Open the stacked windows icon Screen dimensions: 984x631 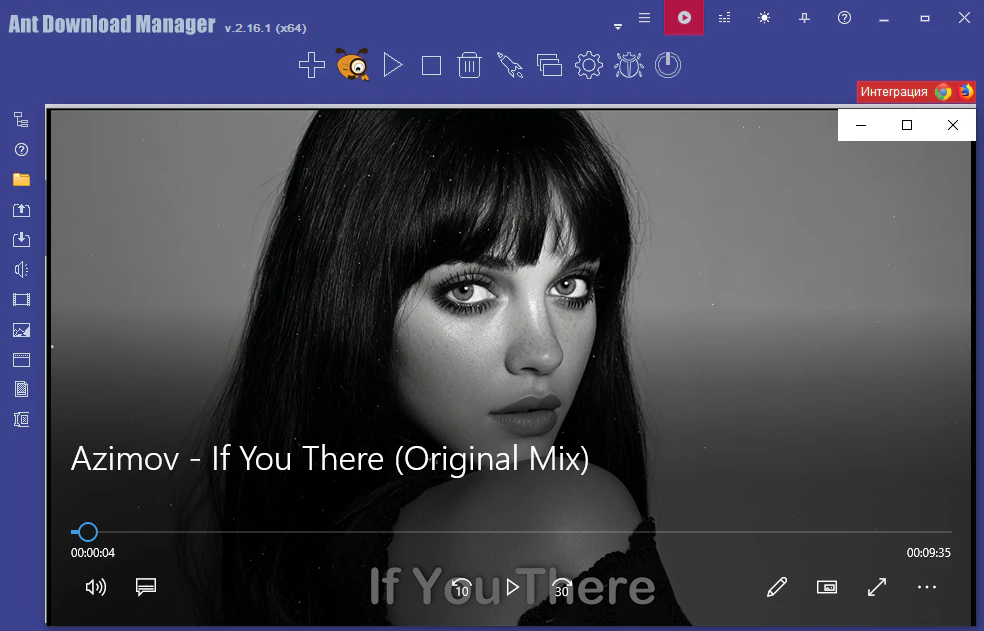click(x=549, y=65)
